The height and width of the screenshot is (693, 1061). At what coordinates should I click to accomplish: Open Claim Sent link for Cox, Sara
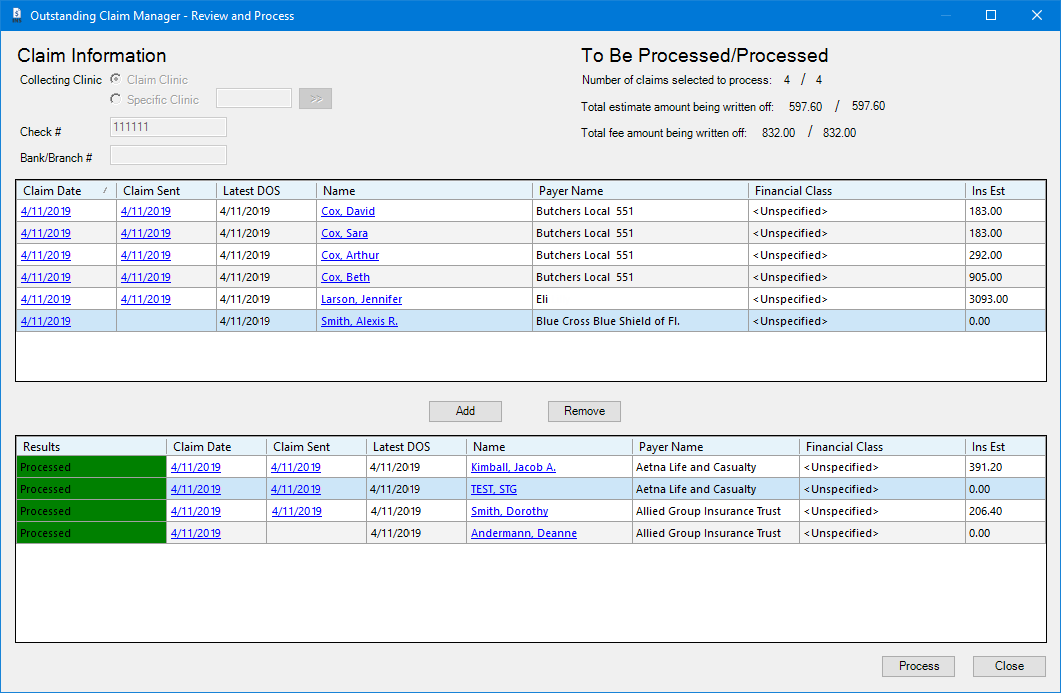click(145, 233)
